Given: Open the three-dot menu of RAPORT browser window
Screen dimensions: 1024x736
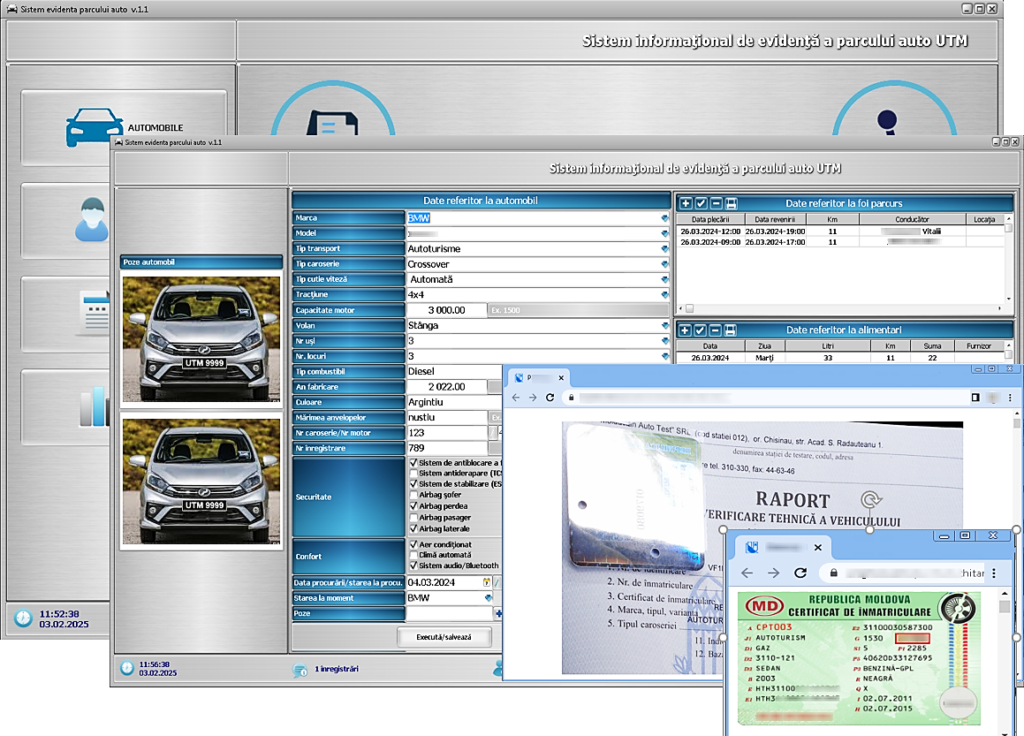Looking at the screenshot, I should pos(1010,397).
